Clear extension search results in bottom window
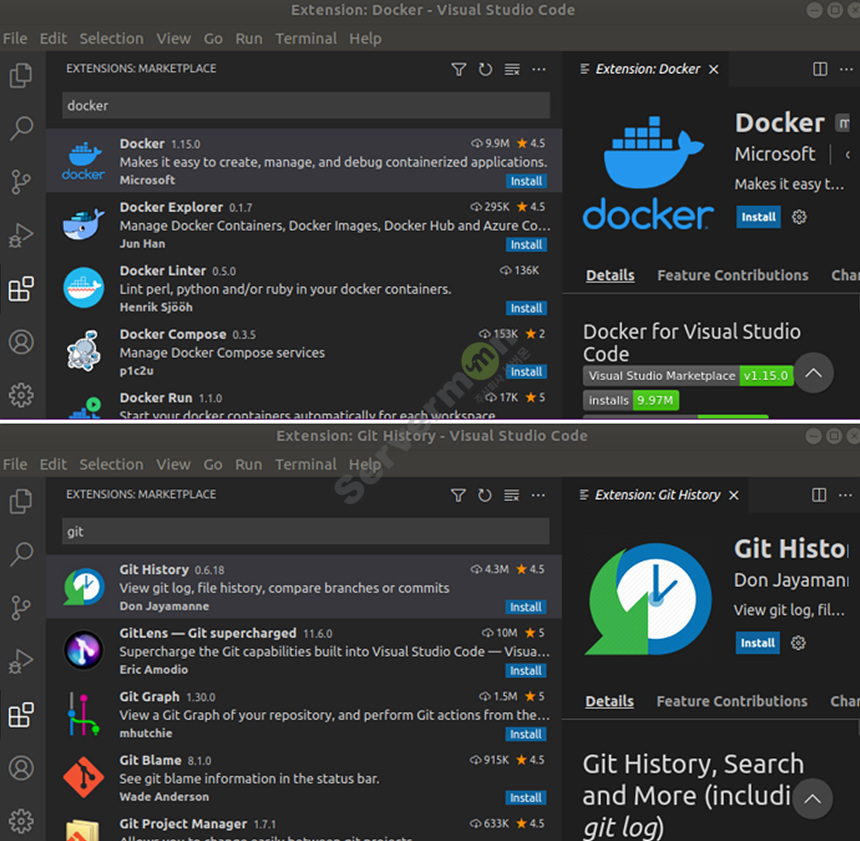The width and height of the screenshot is (860, 841). click(x=512, y=495)
